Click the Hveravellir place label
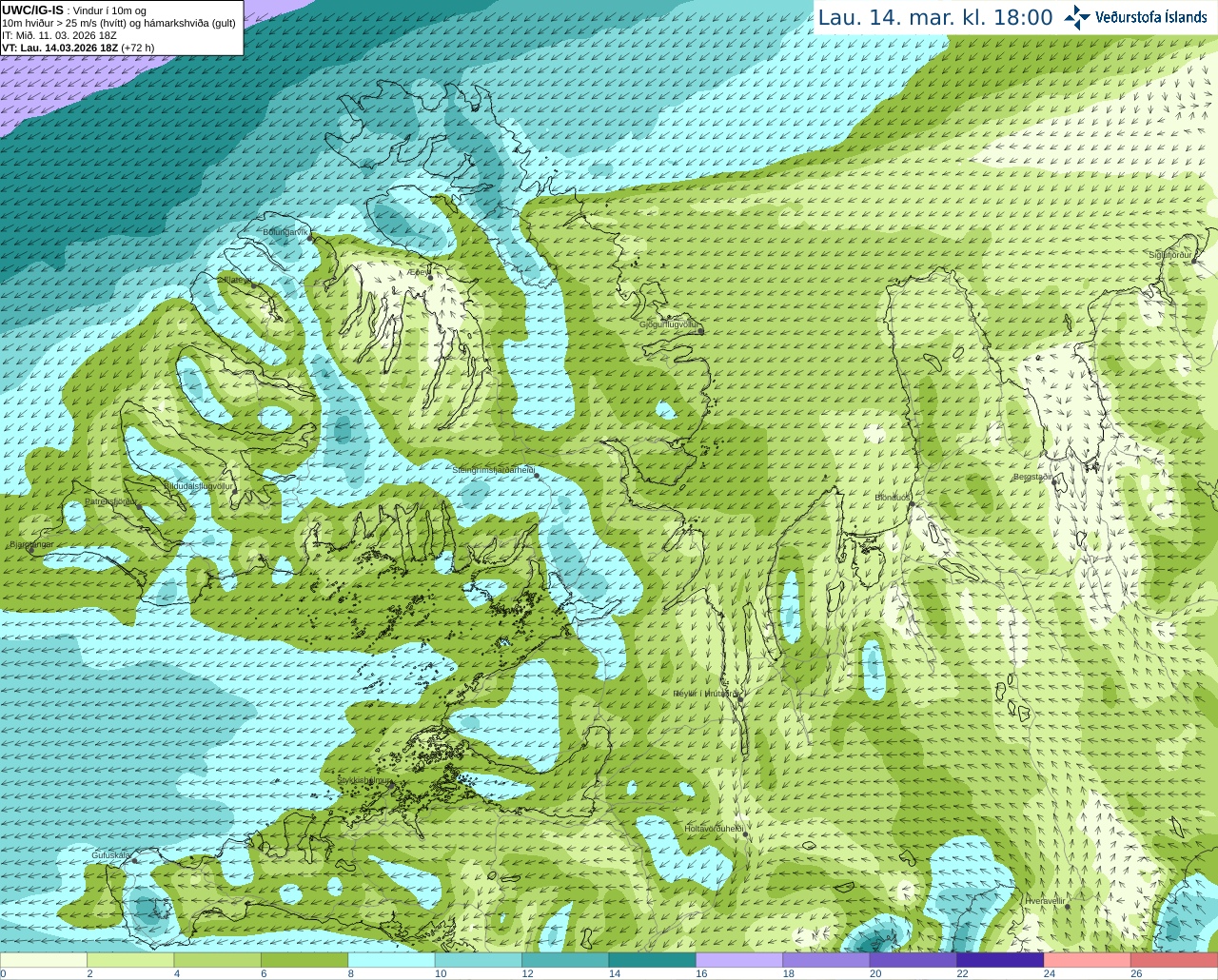1218x980 pixels. tap(1044, 900)
